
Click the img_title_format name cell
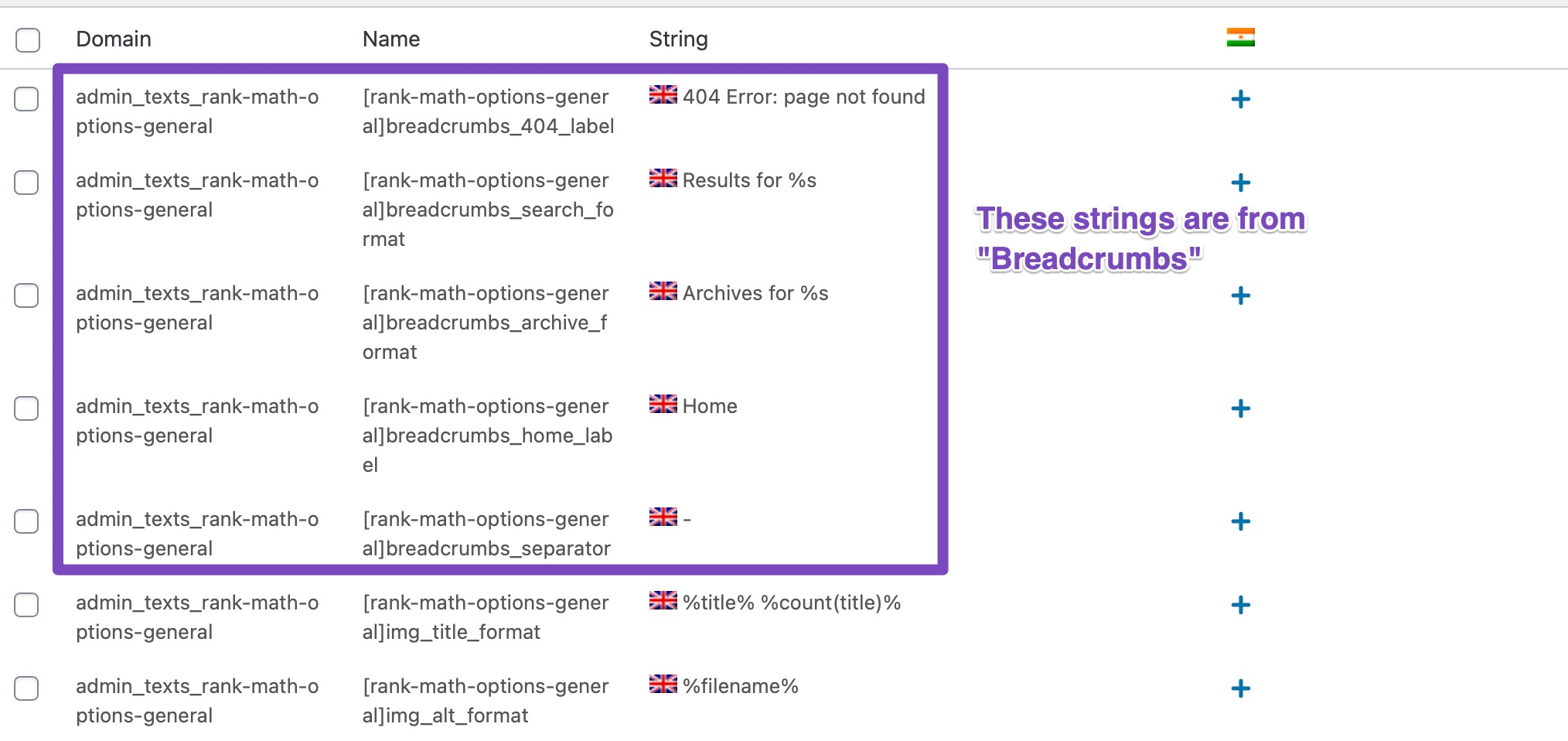click(x=486, y=617)
